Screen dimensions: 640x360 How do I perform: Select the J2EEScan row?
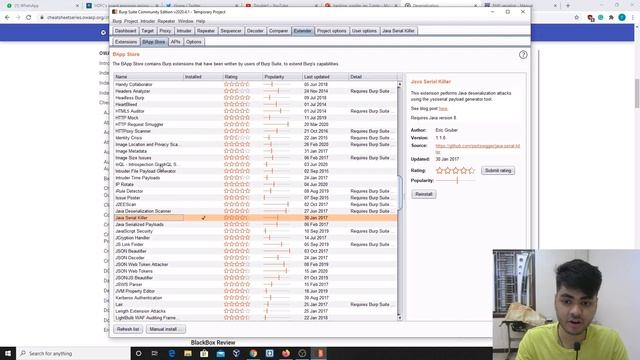pos(255,204)
